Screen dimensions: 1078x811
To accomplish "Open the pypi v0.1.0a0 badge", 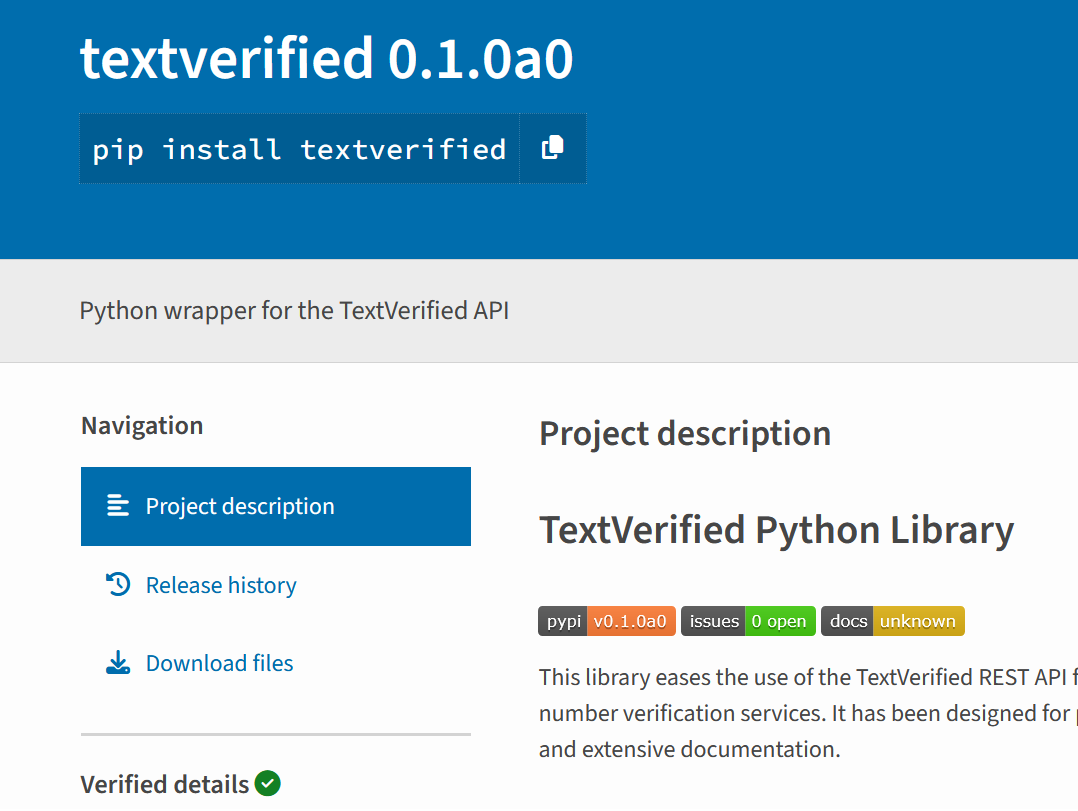I will [x=607, y=621].
